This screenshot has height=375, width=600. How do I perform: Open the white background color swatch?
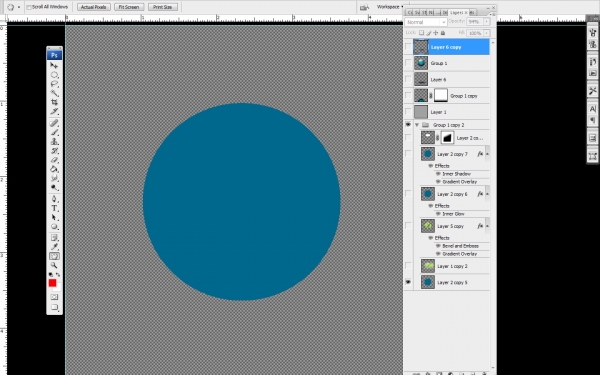pos(58,288)
